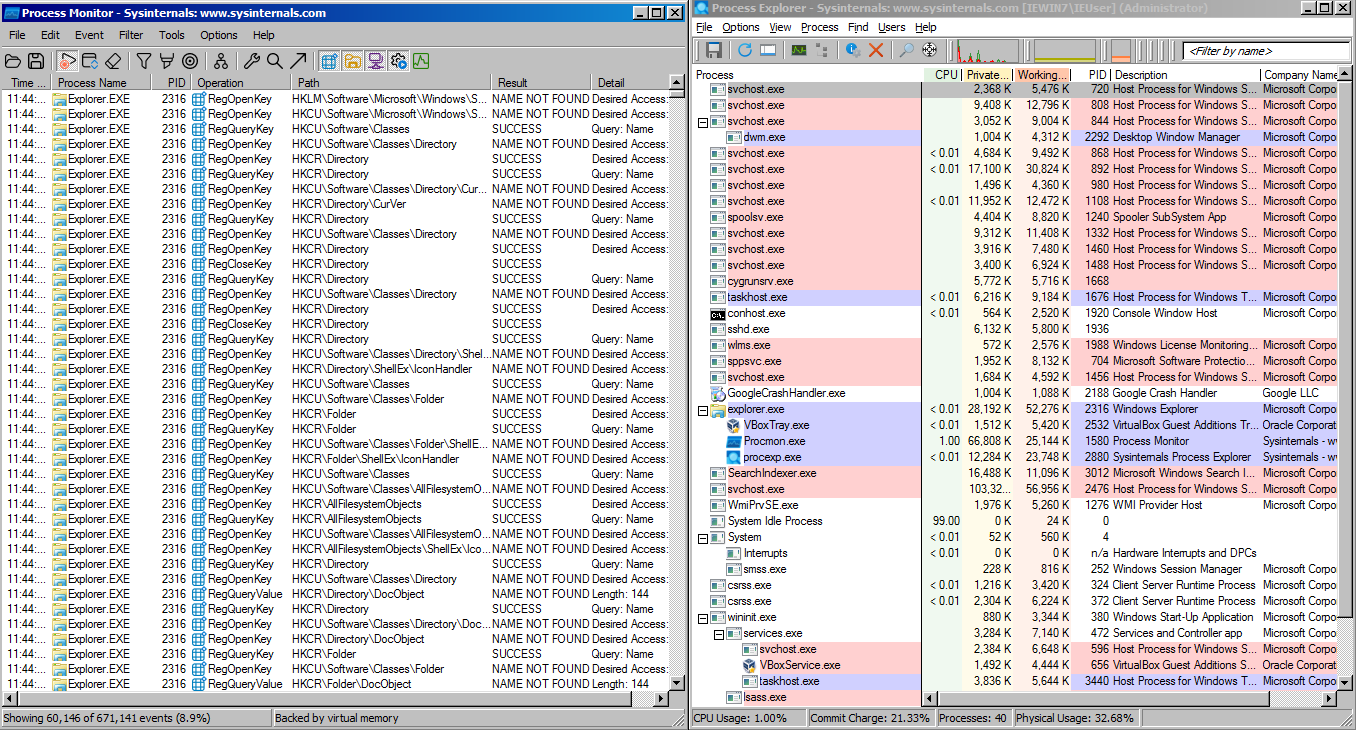Sort Process Explorer by the Working Set column
This screenshot has width=1356, height=730.
click(1042, 75)
